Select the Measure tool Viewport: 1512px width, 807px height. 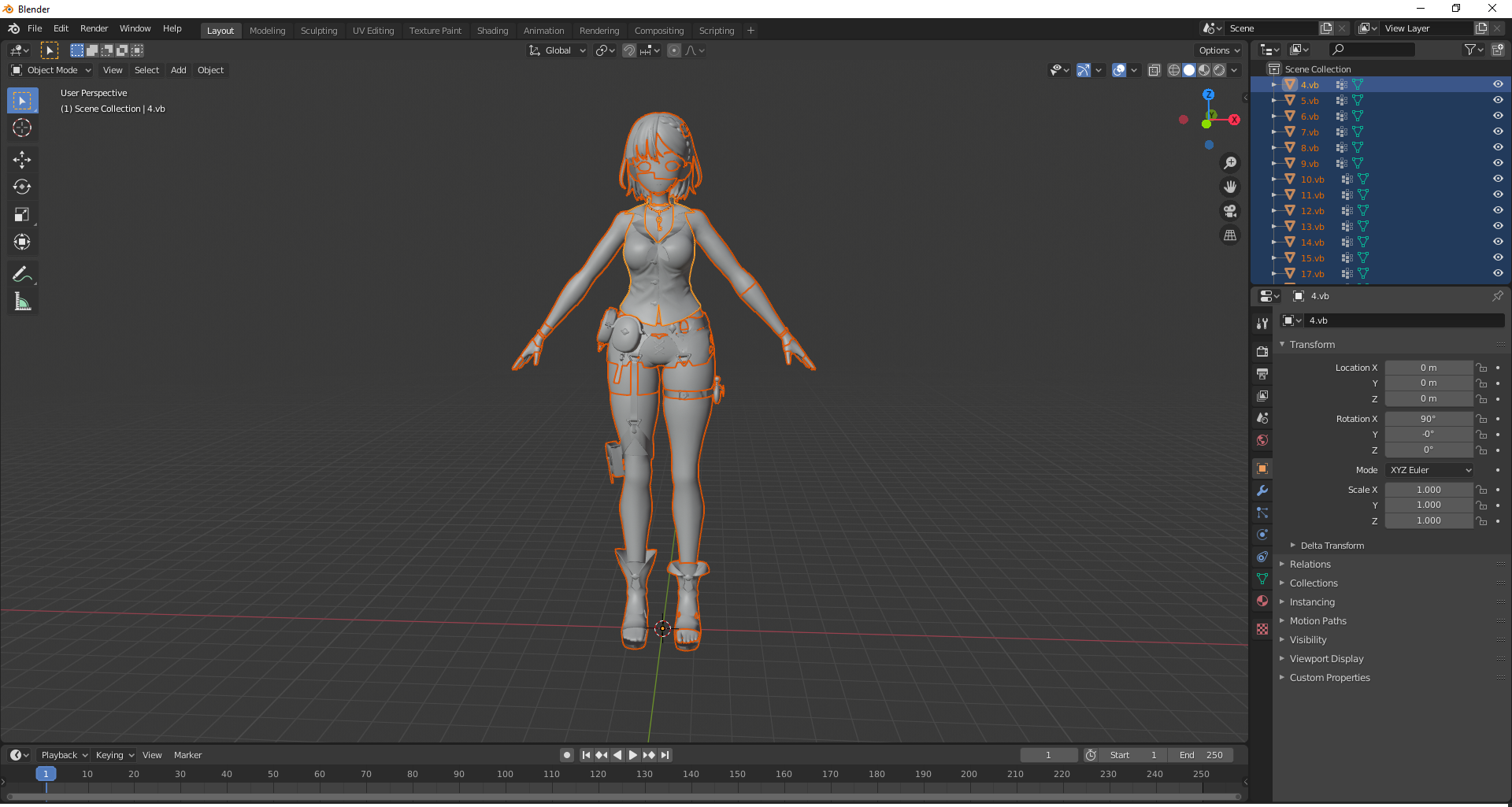click(x=22, y=302)
